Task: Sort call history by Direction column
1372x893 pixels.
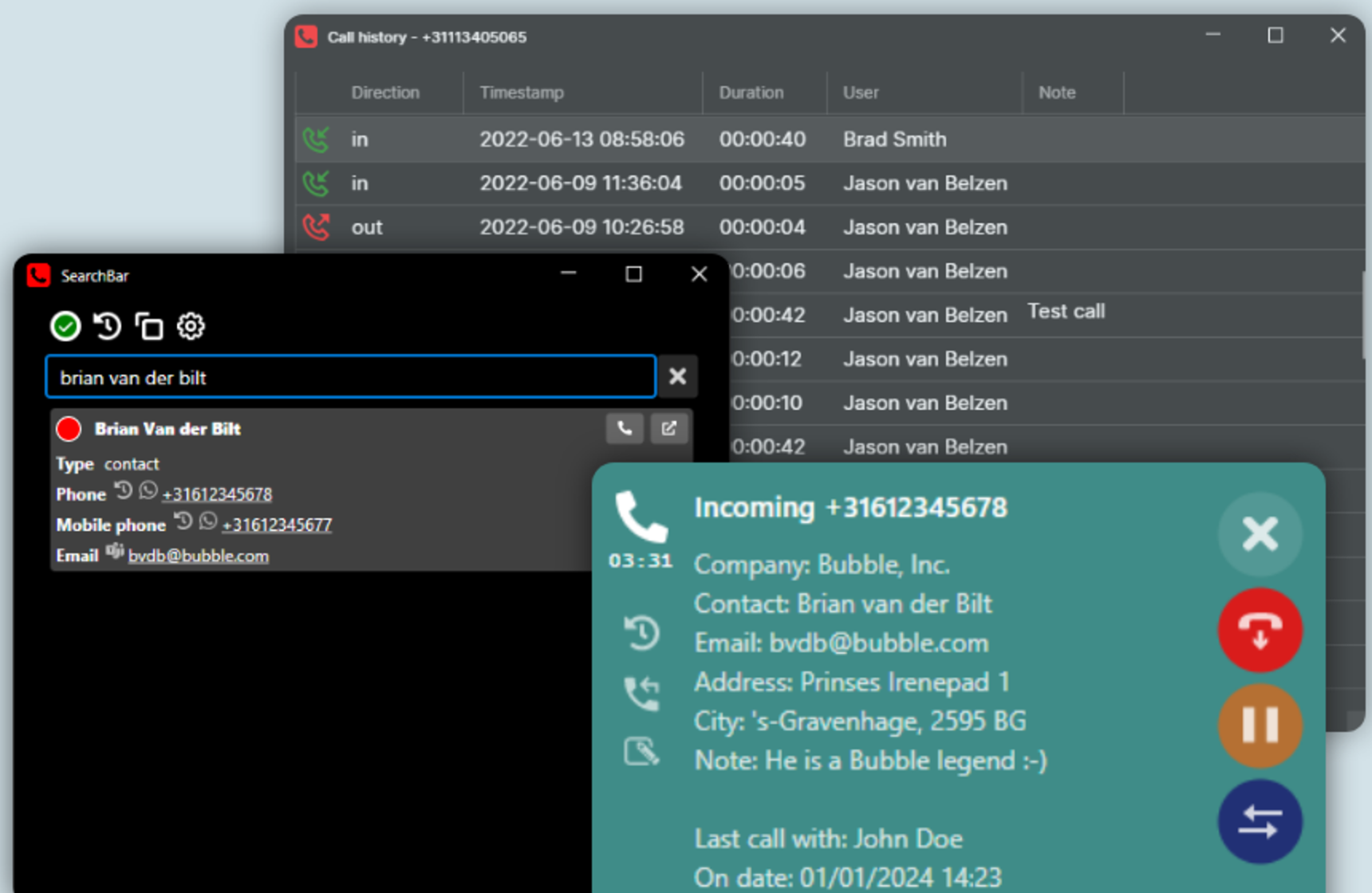Action: 385,92
